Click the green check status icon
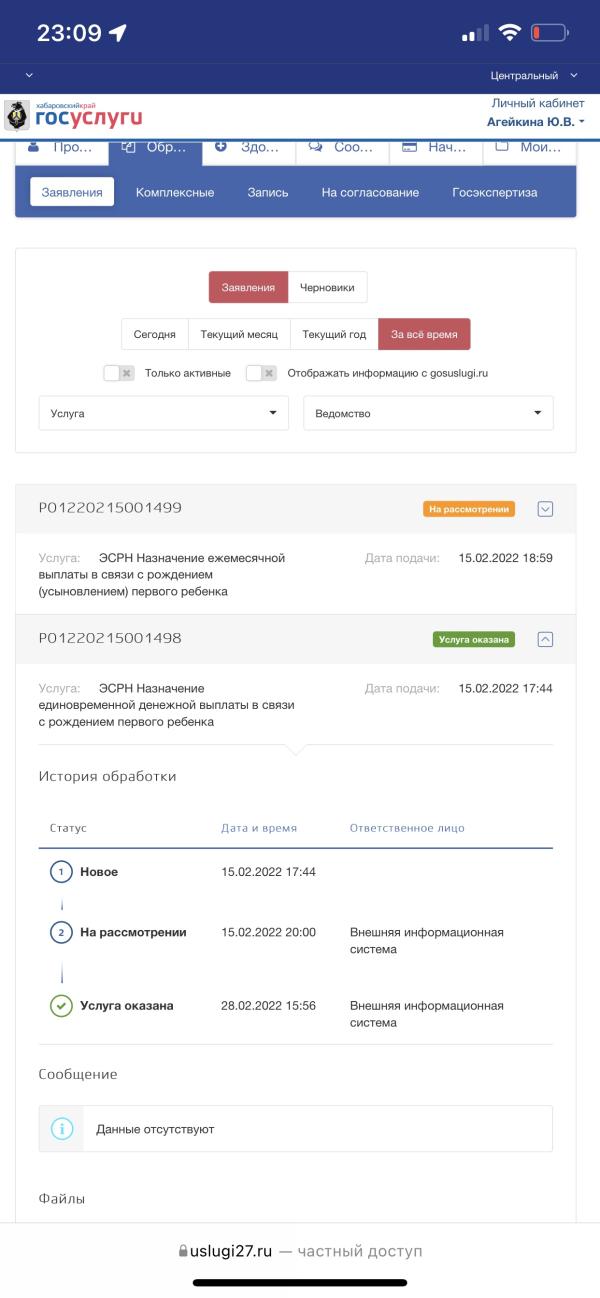Viewport: 600px width, 1298px height. [61, 1006]
